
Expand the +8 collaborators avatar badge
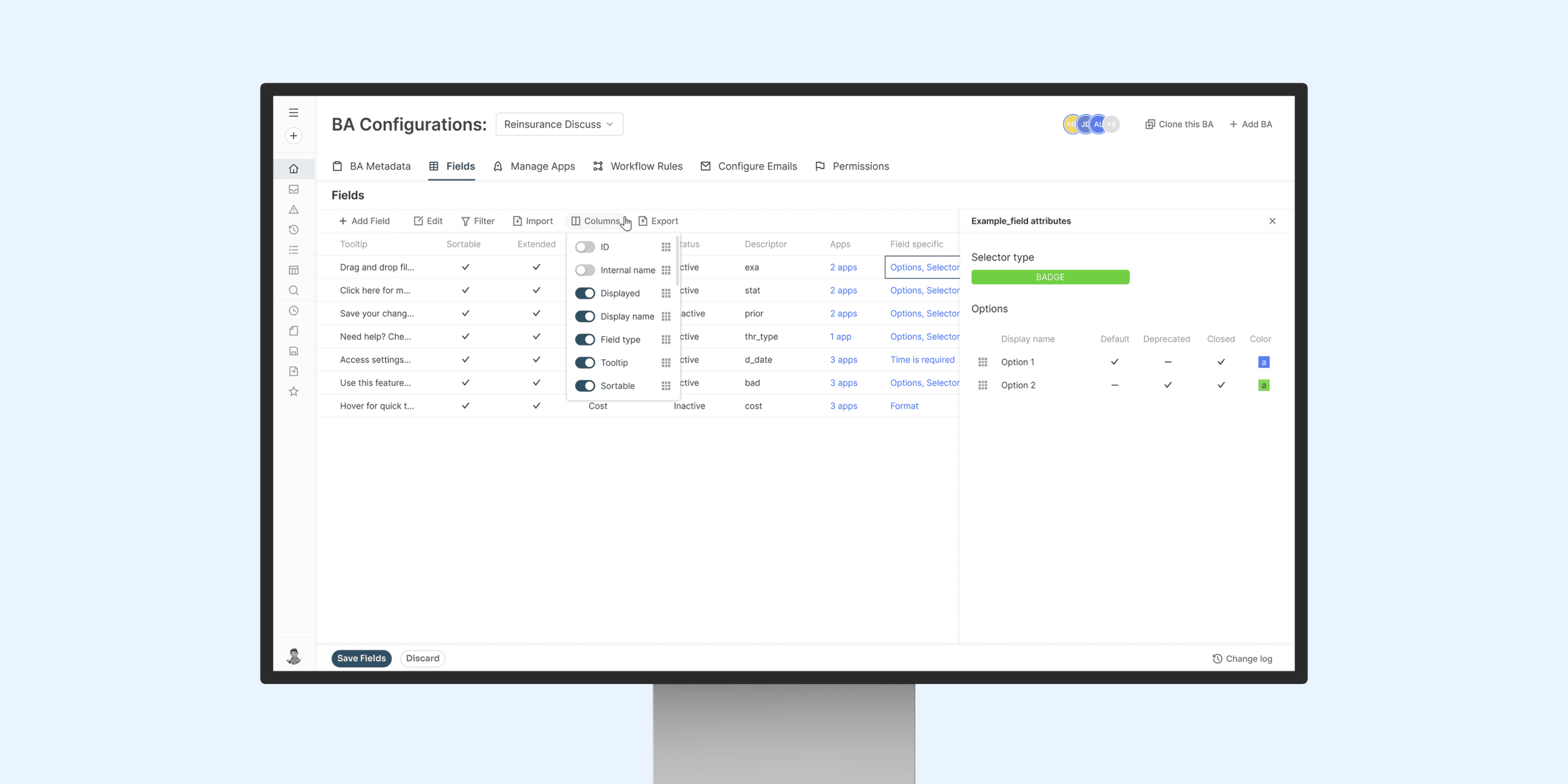coord(1112,124)
